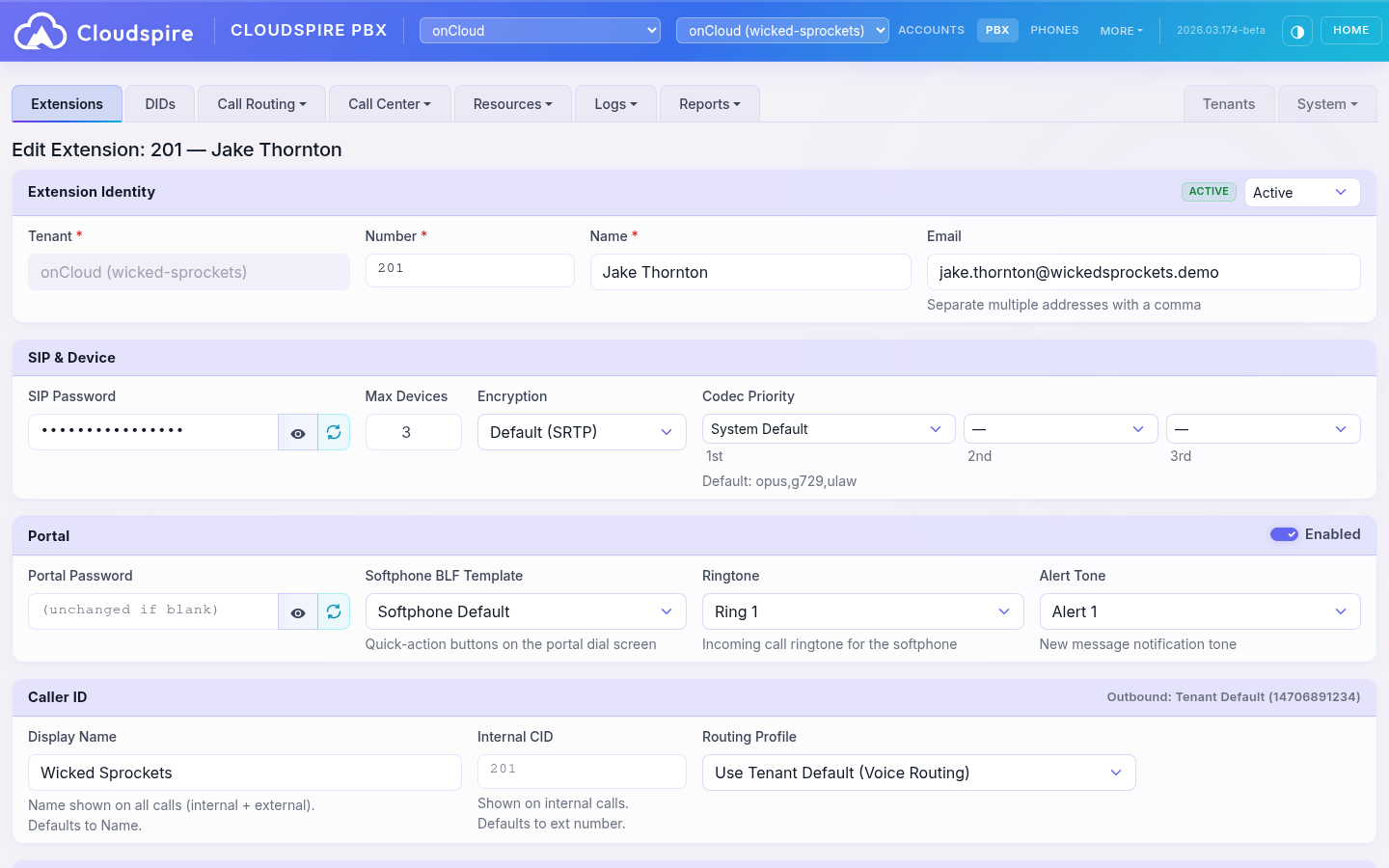
Task: Open the Encryption dropdown
Action: 582,431
